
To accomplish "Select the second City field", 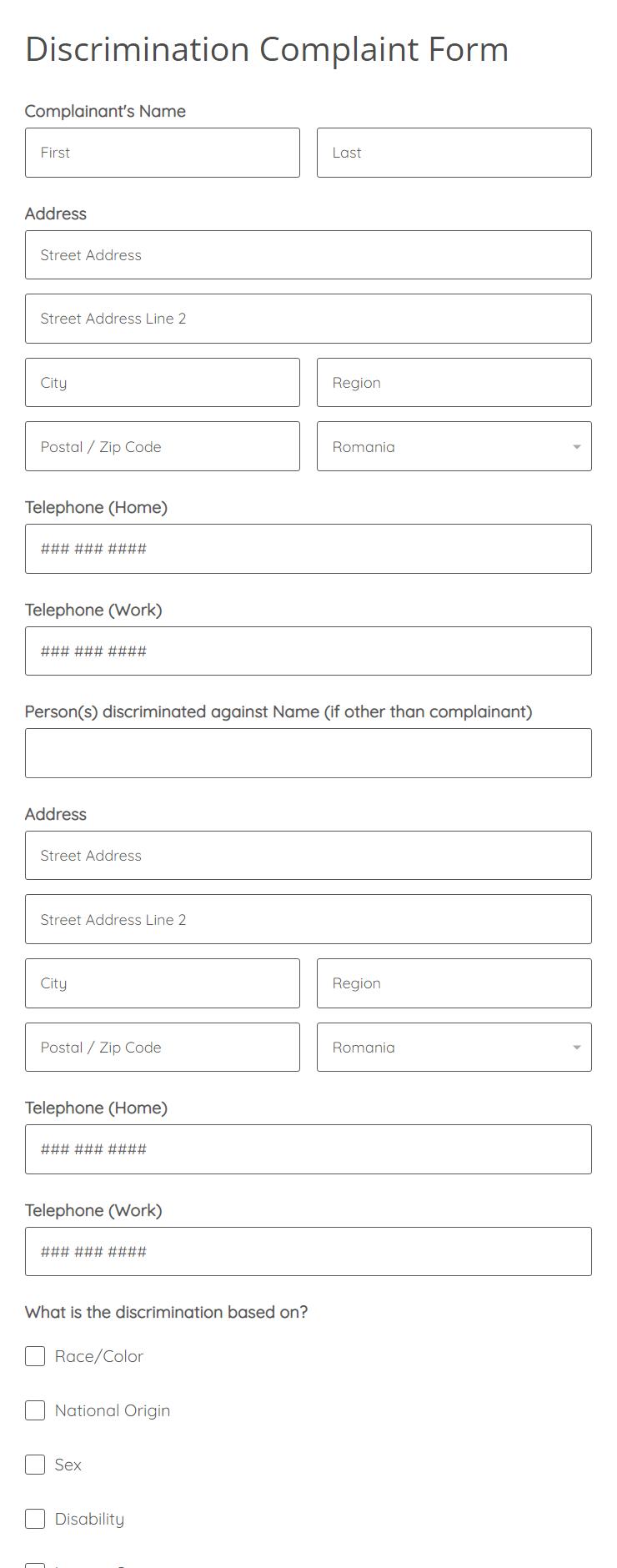I will coord(163,983).
